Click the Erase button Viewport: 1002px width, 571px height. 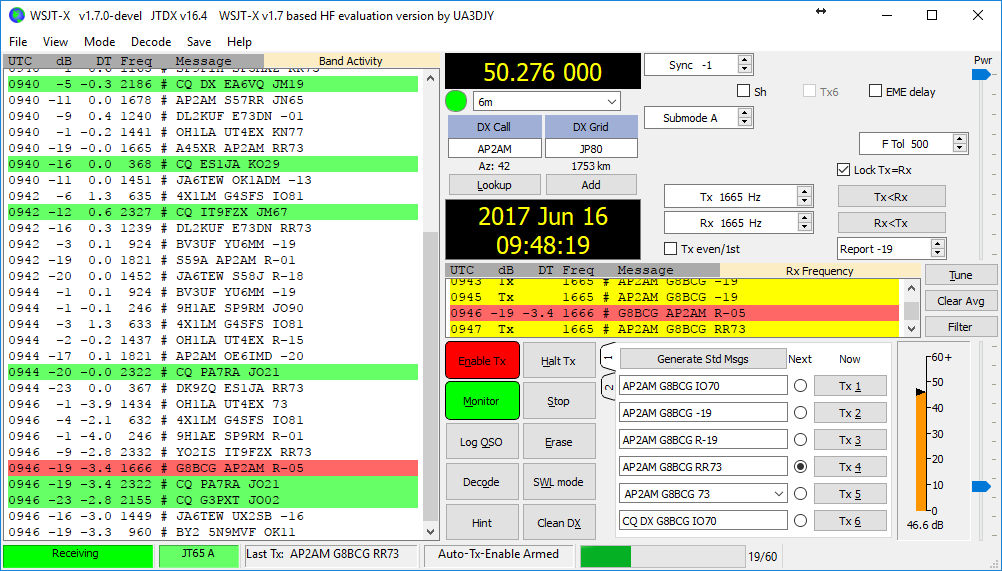click(559, 441)
